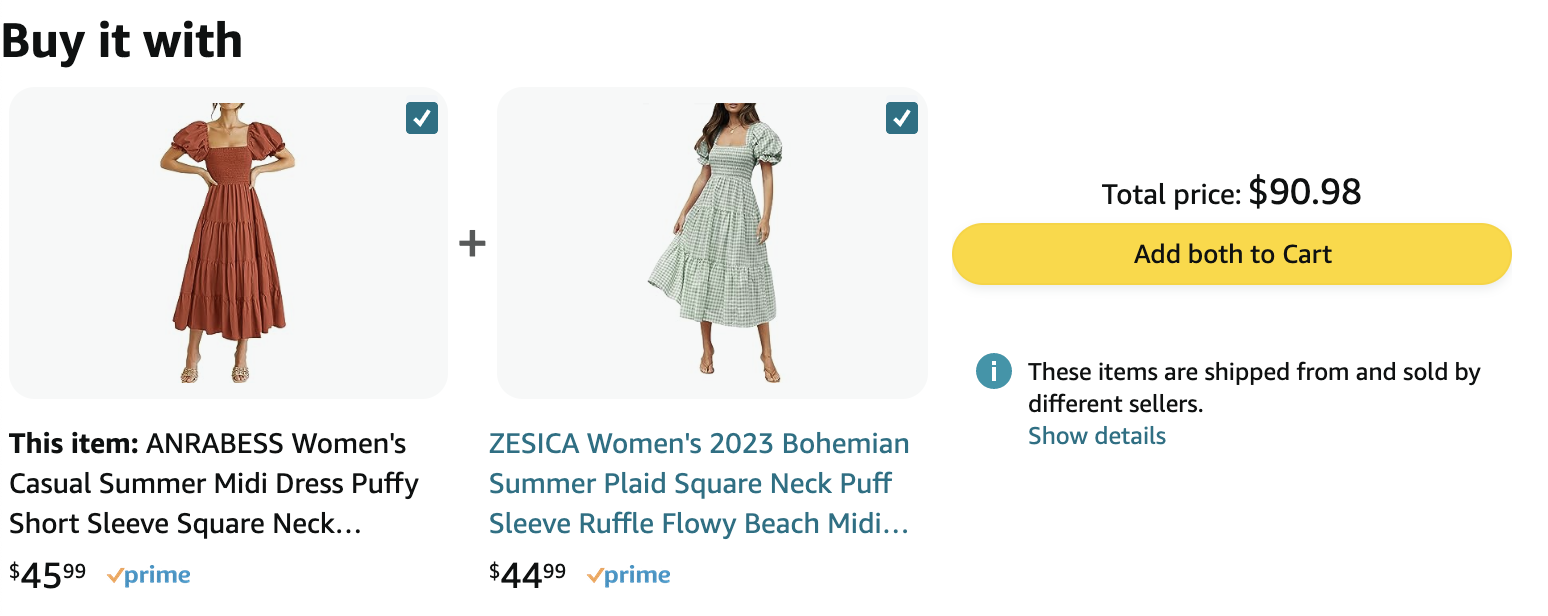Click the Prime logo beside $44.99
The width and height of the screenshot is (1548, 616).
pos(629,575)
